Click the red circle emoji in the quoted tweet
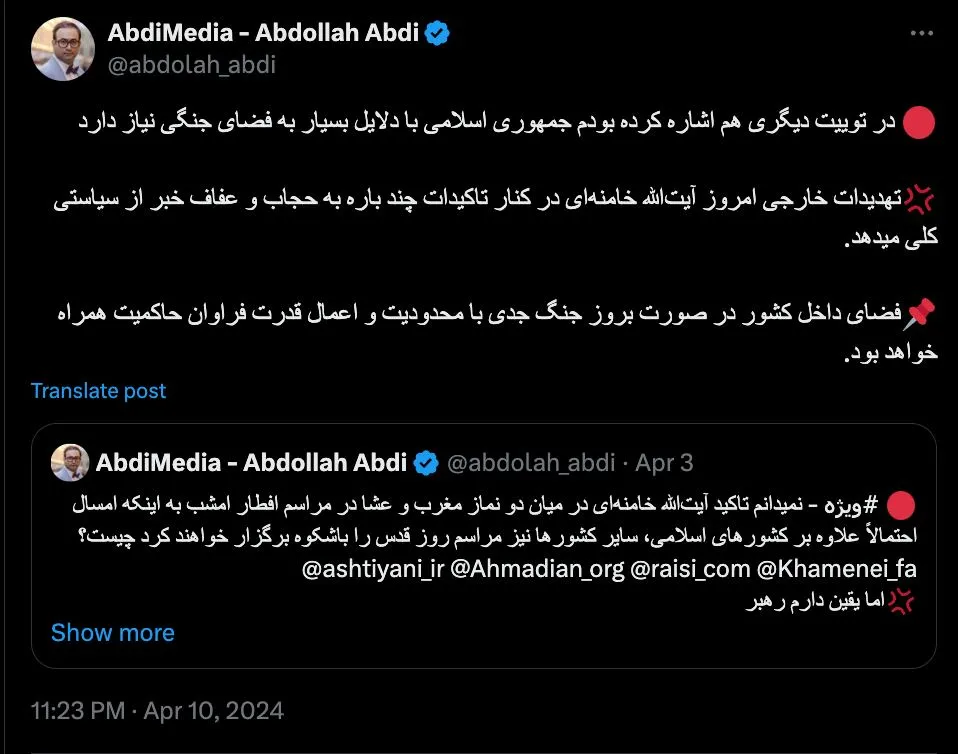This screenshot has width=958, height=754. pyautogui.click(x=901, y=505)
